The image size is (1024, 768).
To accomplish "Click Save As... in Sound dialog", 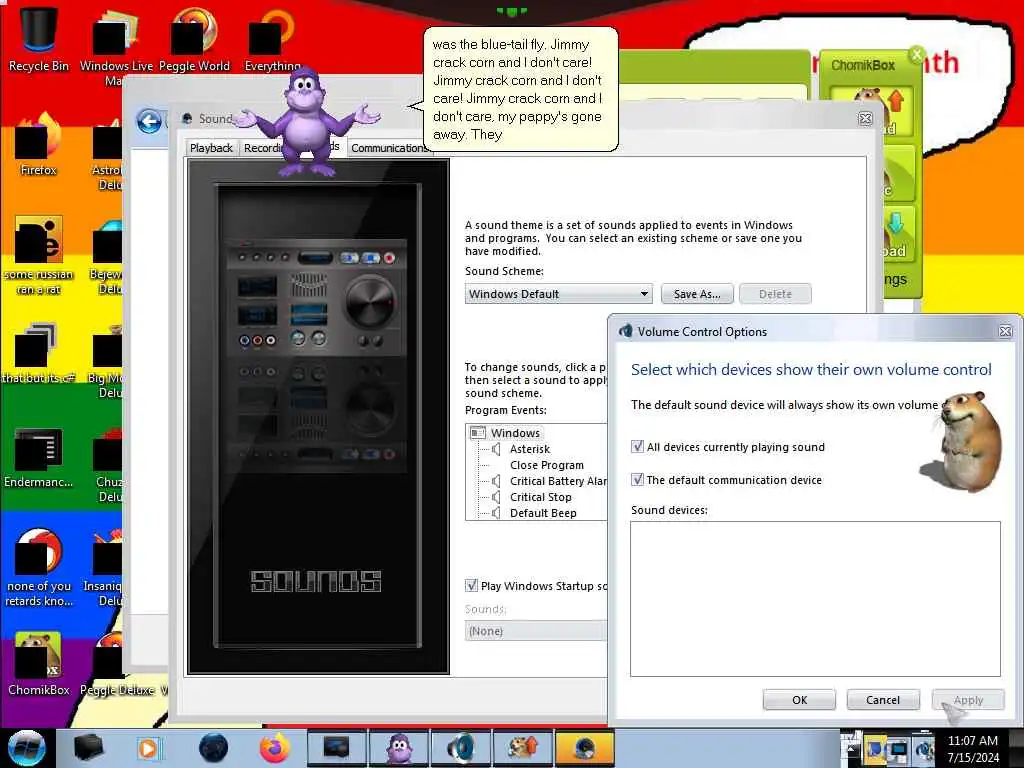I will pyautogui.click(x=697, y=294).
